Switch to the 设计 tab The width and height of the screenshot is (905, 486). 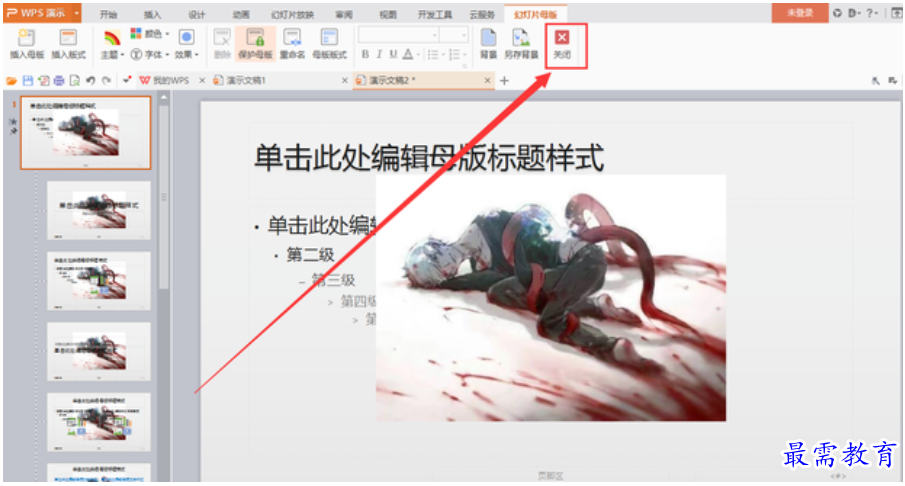196,14
